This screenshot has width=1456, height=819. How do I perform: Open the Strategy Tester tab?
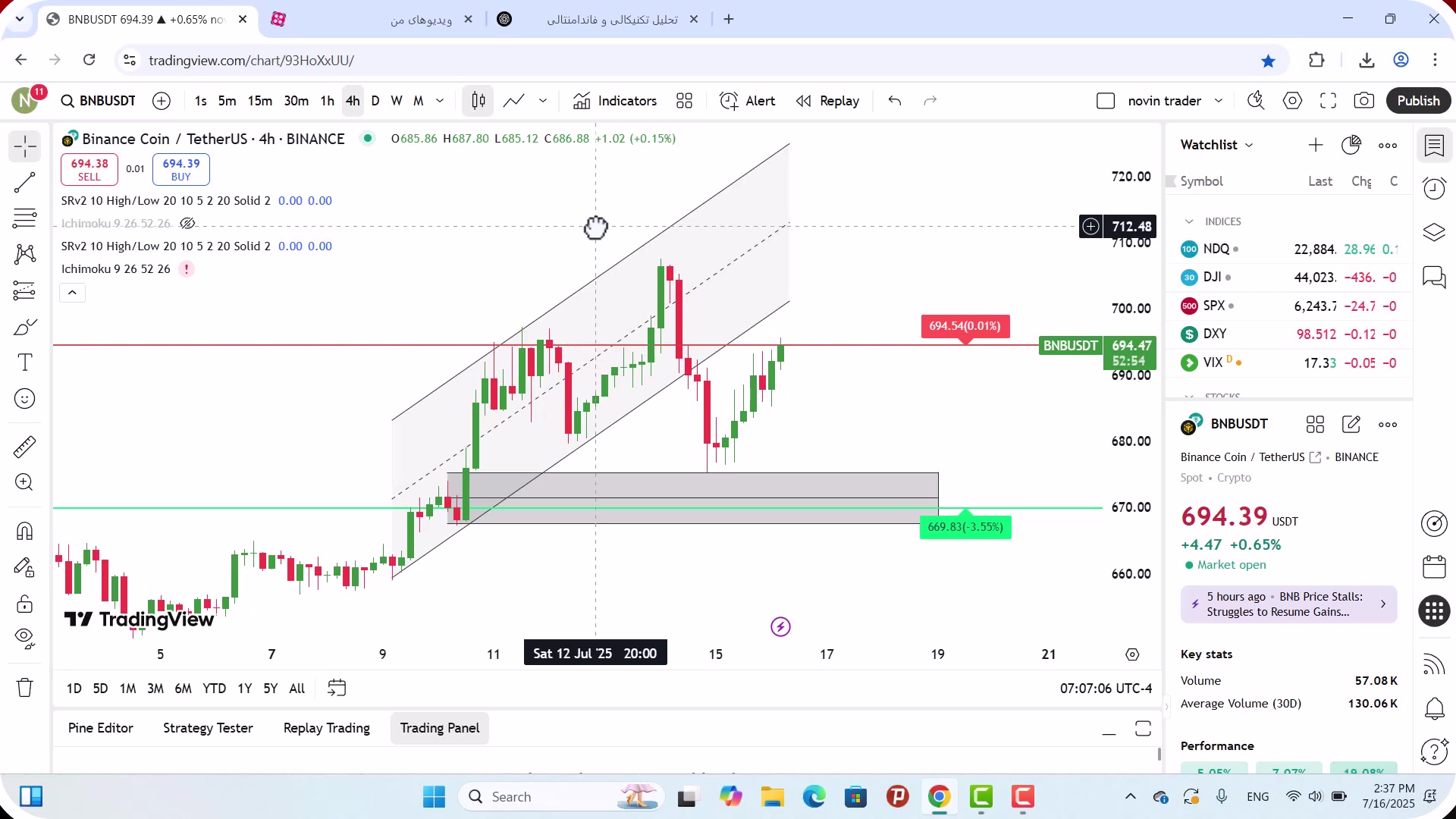tap(208, 728)
